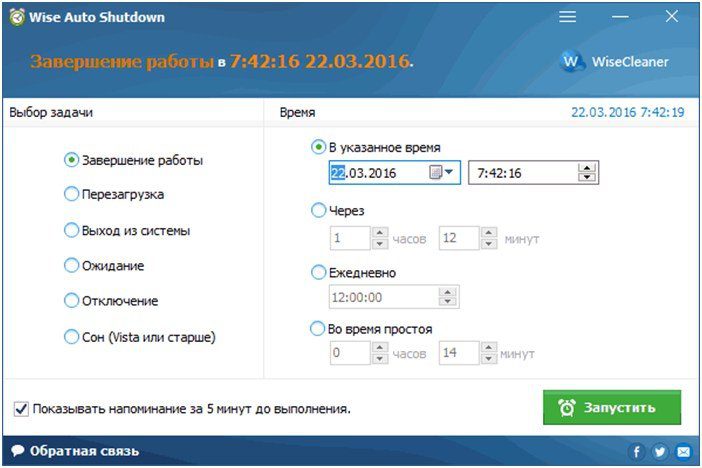Open the Facebook page icon
The height and width of the screenshot is (468, 702).
[x=636, y=451]
